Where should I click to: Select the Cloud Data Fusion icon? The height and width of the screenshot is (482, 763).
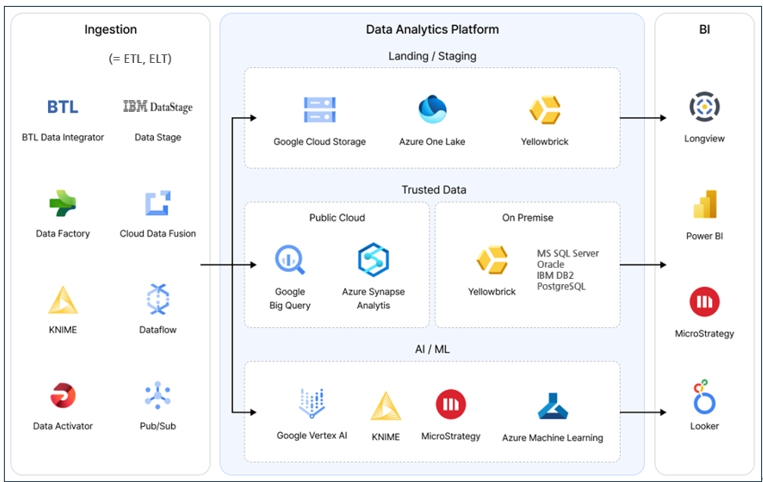coord(158,203)
